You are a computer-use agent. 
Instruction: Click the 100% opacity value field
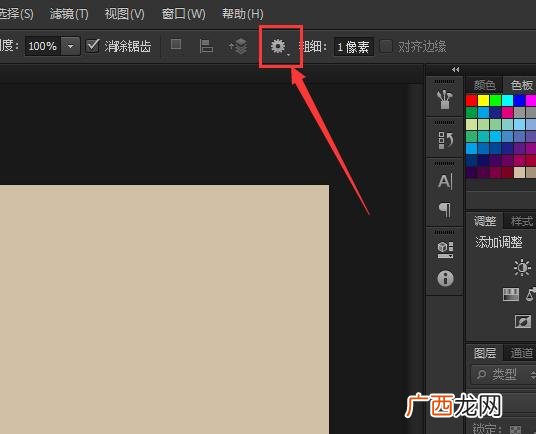tap(43, 46)
